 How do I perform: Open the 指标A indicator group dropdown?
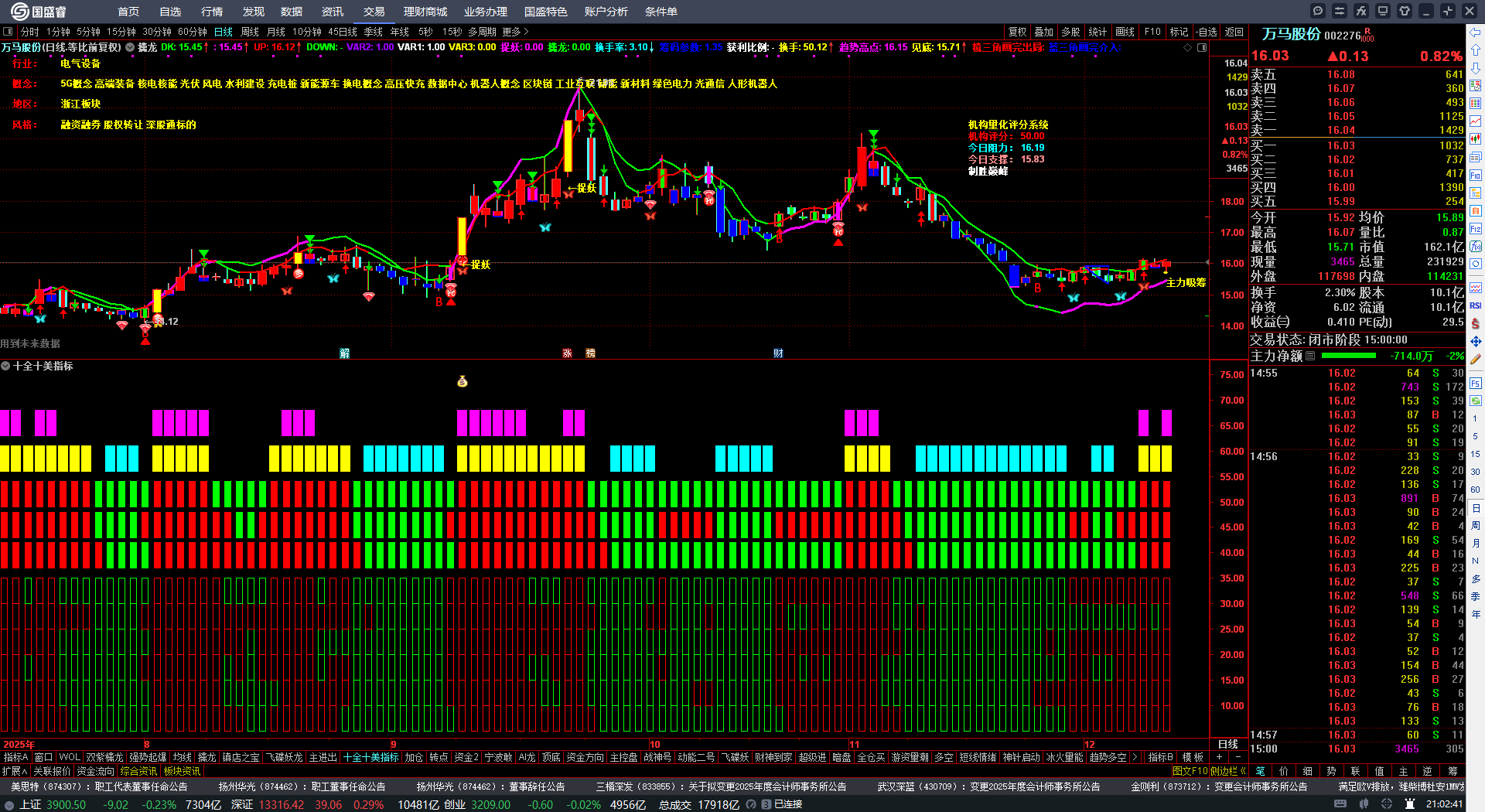click(15, 757)
